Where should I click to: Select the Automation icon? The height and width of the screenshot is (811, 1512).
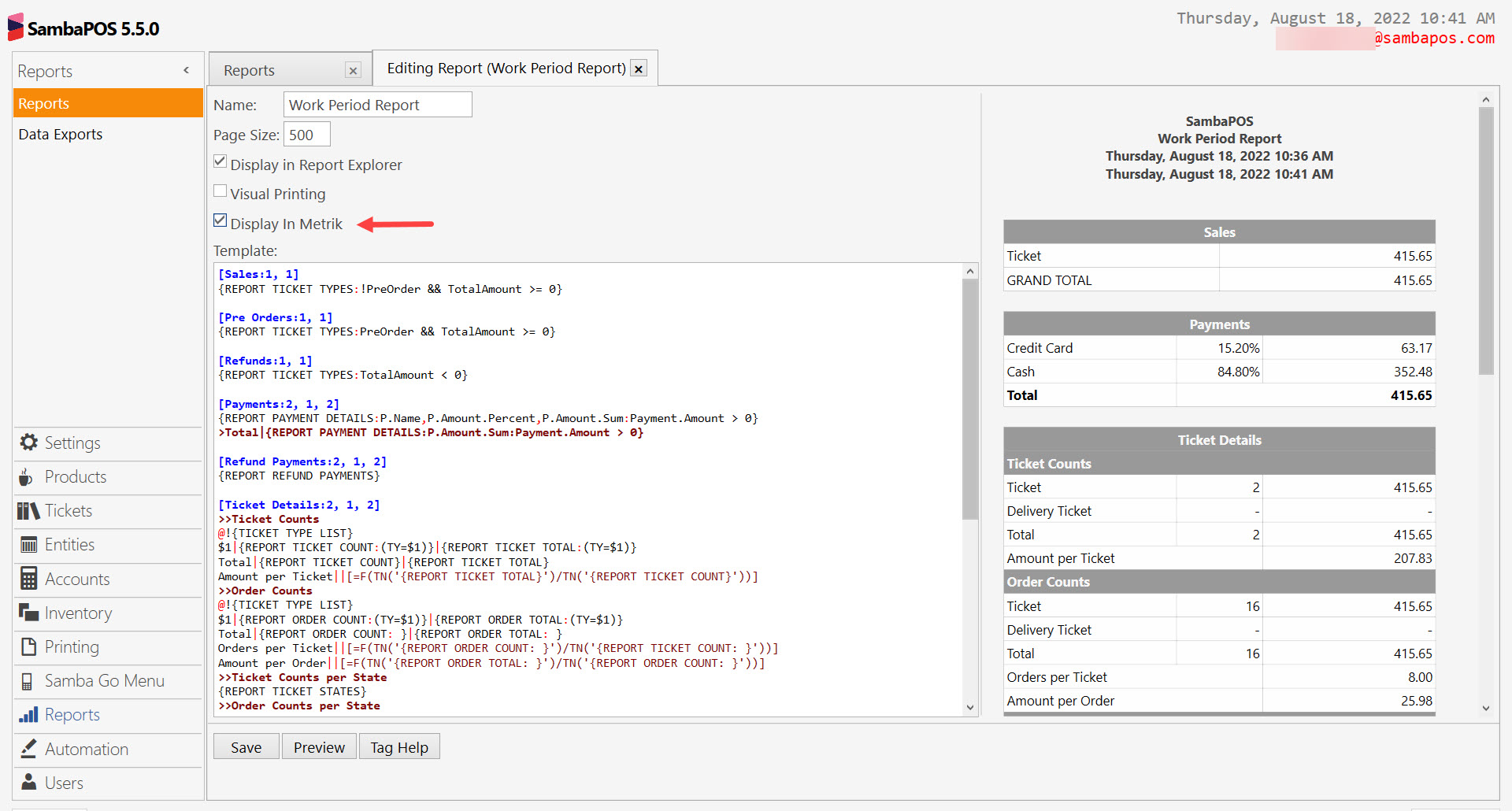pos(28,748)
